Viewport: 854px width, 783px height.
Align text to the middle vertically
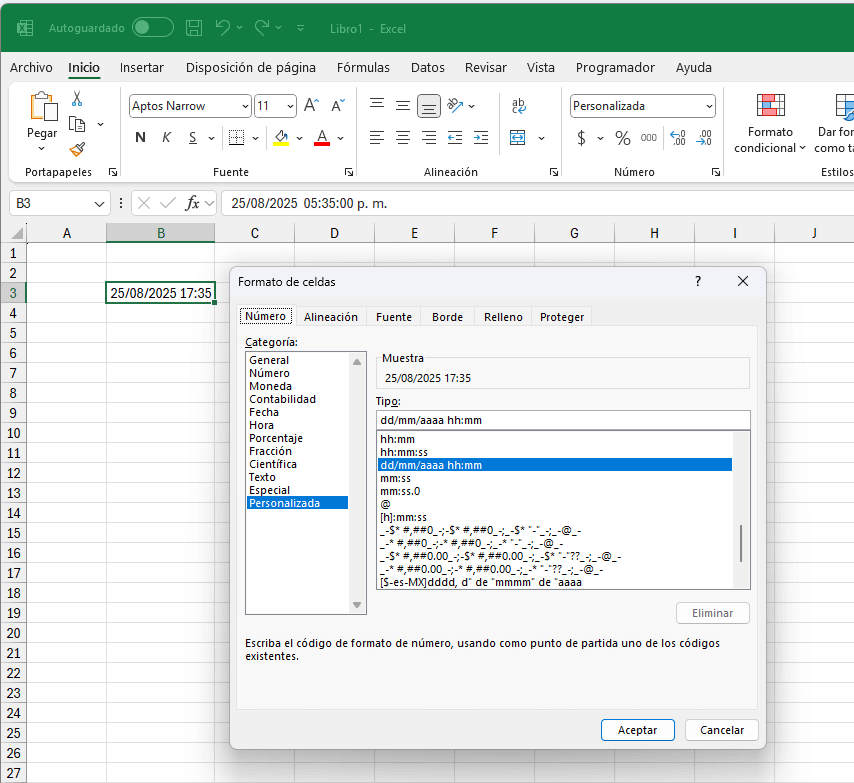[403, 106]
